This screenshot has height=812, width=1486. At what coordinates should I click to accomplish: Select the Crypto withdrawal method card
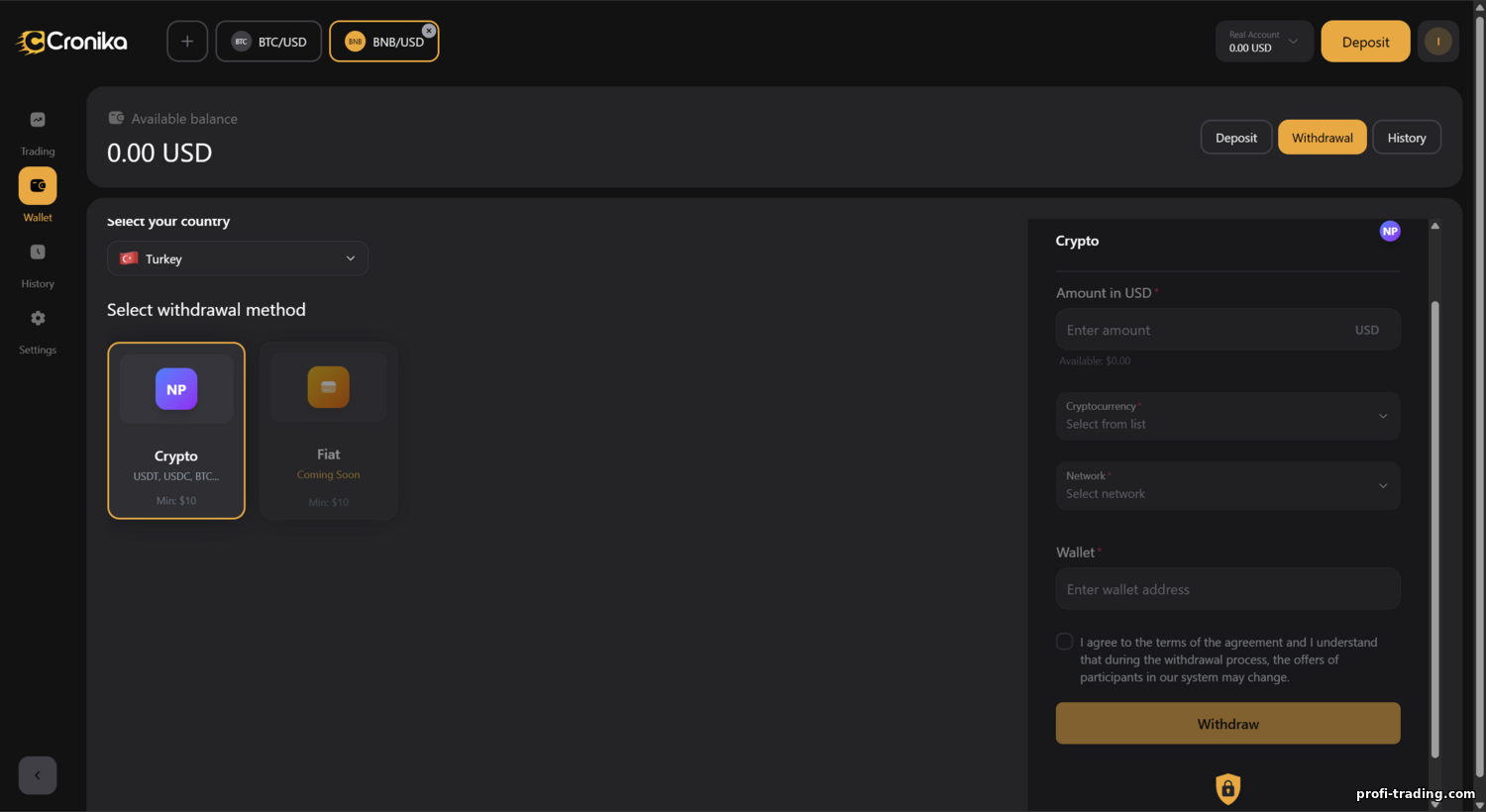click(x=176, y=430)
